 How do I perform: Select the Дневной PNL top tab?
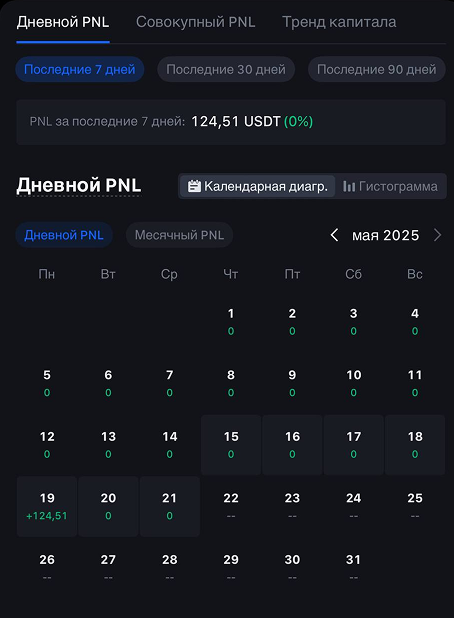tap(63, 22)
